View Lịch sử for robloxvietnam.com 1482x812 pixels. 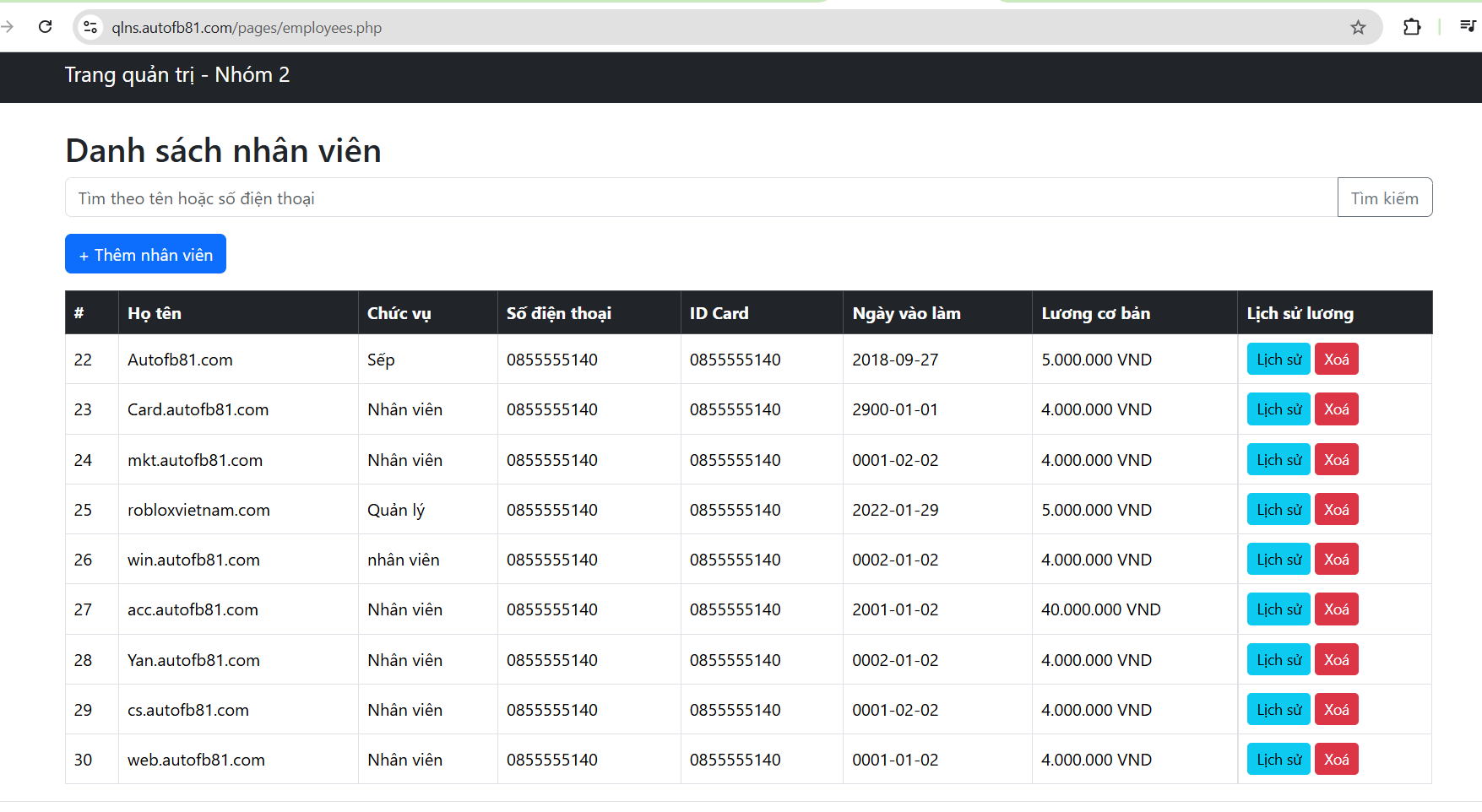point(1278,510)
